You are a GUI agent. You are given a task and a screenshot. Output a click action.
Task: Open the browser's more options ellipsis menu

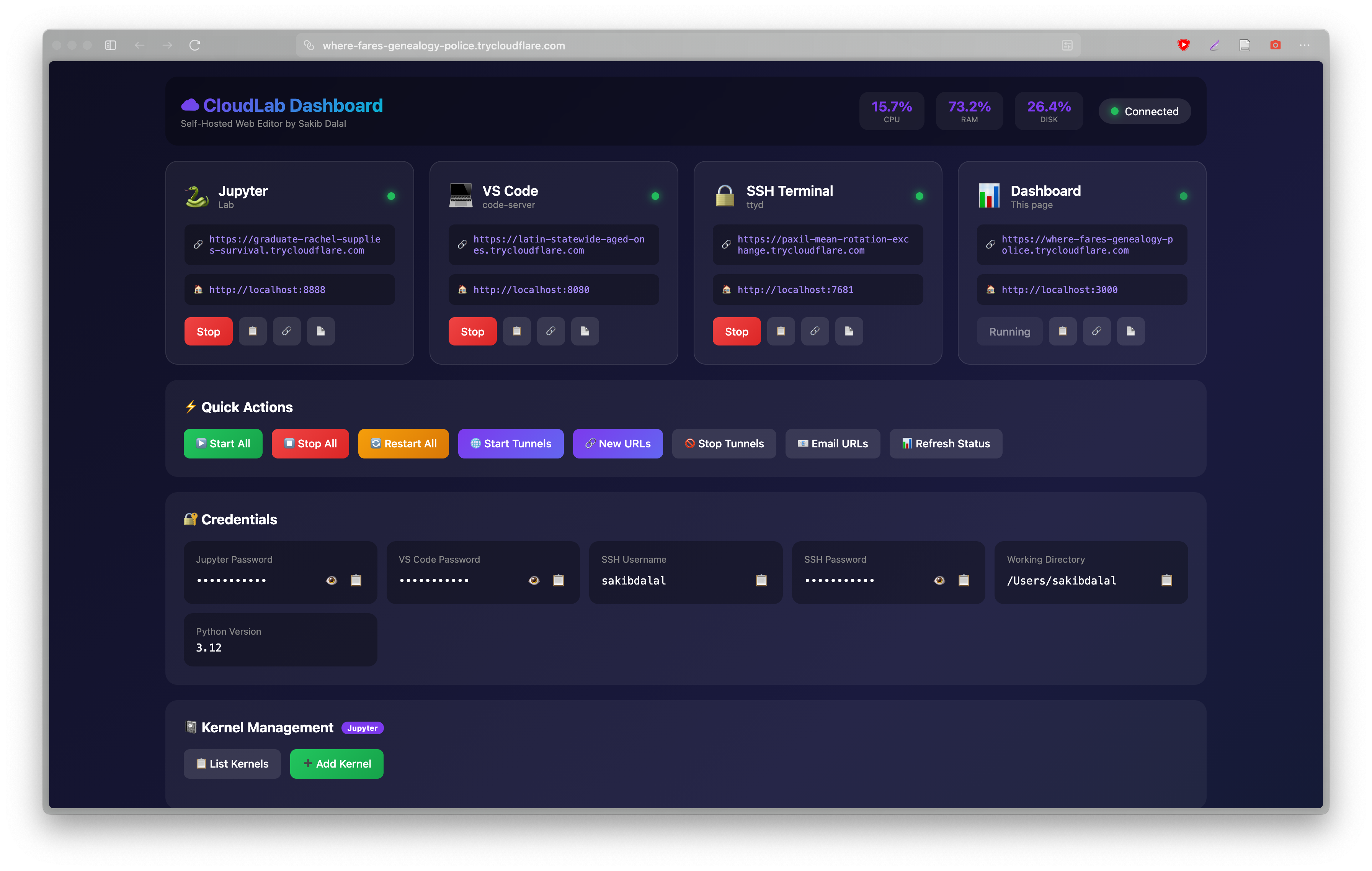click(x=1304, y=45)
